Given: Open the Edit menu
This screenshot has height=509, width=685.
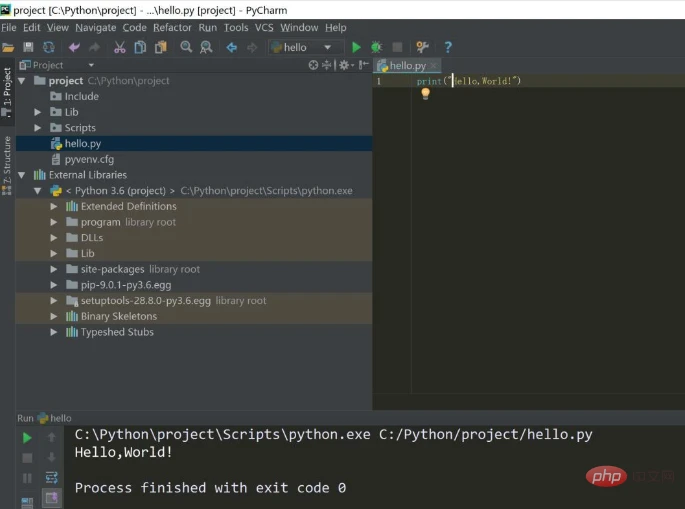Looking at the screenshot, I should (31, 28).
